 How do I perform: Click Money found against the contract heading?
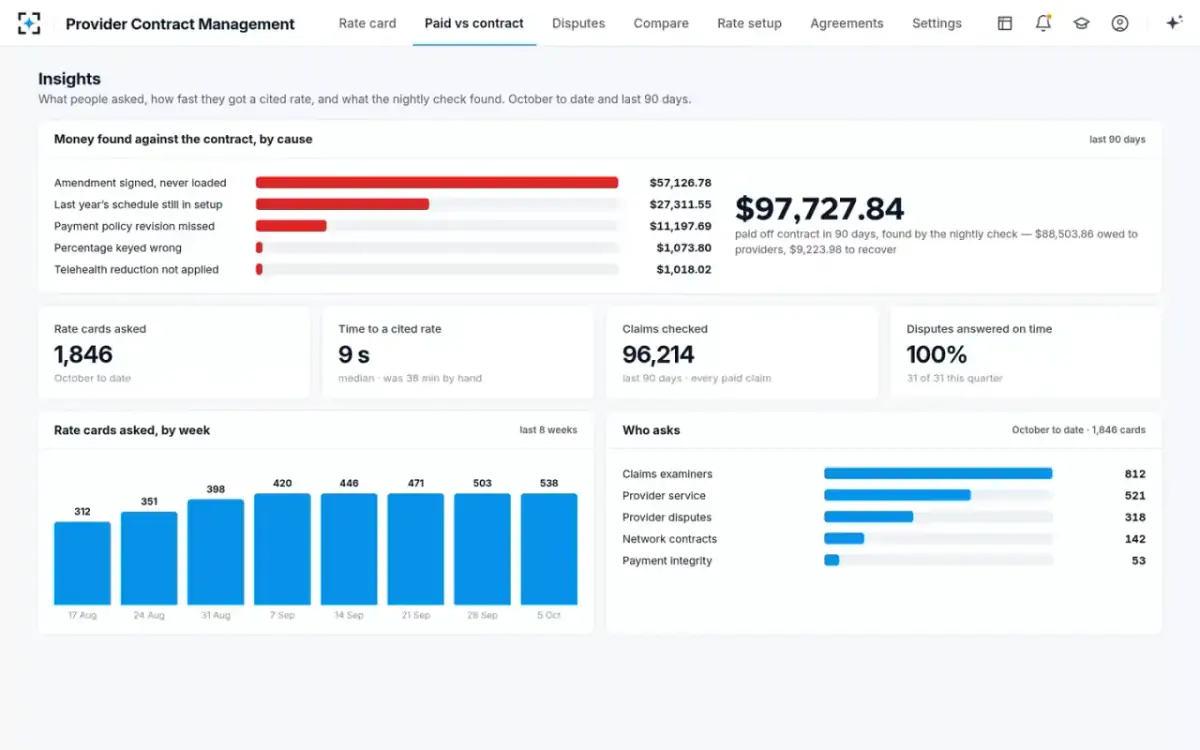point(183,139)
